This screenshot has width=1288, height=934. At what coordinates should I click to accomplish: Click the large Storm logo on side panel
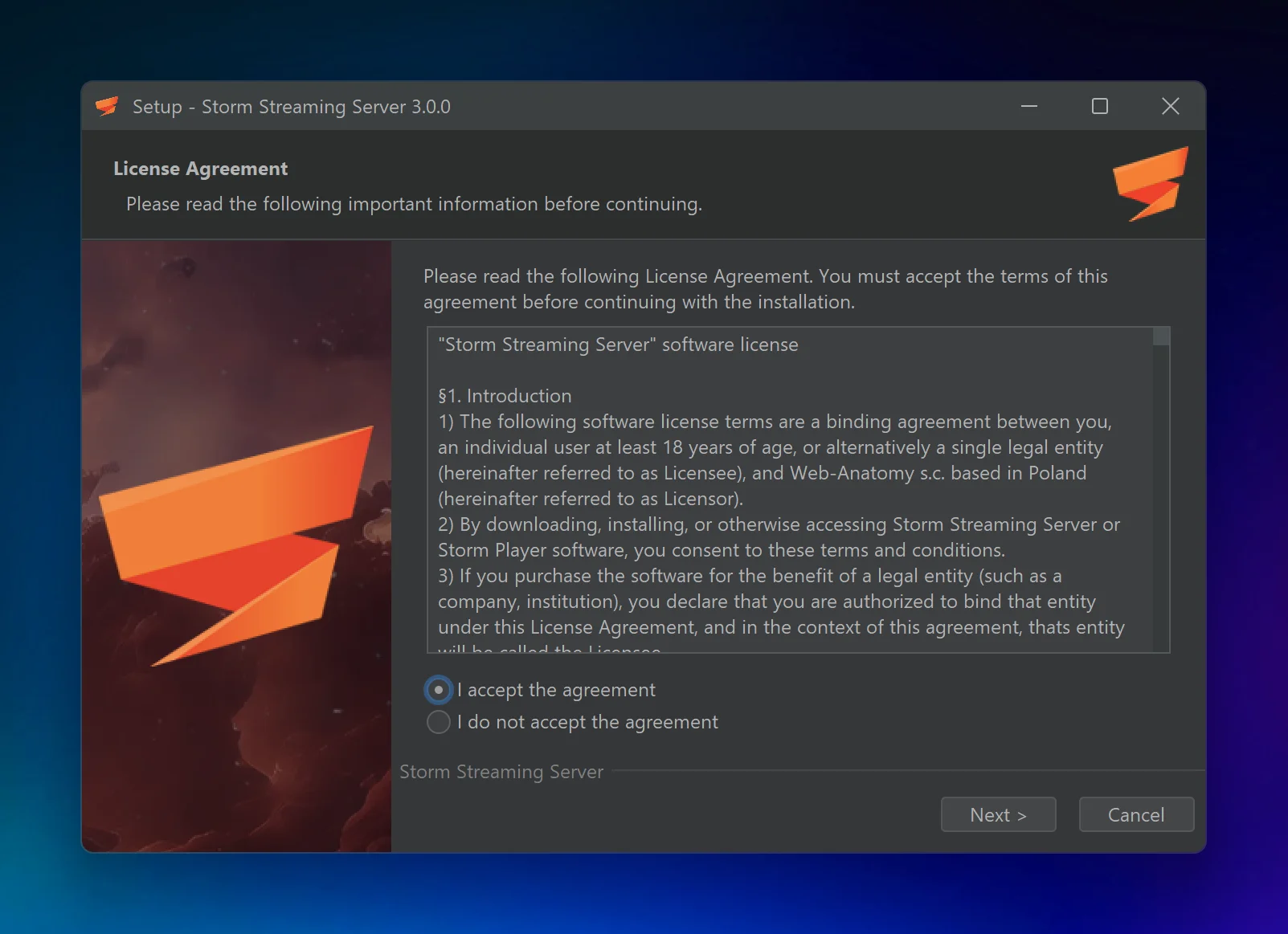(x=236, y=544)
